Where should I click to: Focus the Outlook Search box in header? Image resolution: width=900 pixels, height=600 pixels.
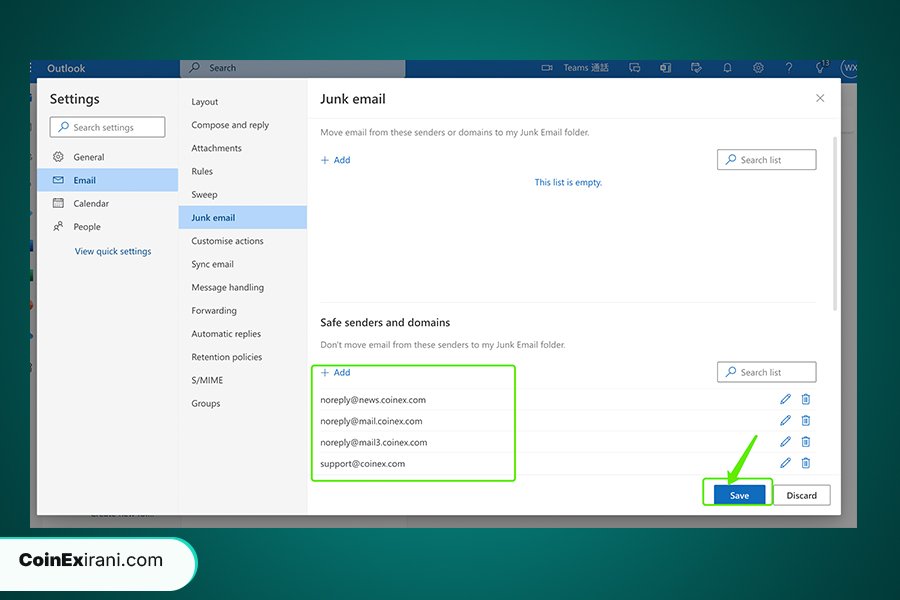(x=293, y=68)
